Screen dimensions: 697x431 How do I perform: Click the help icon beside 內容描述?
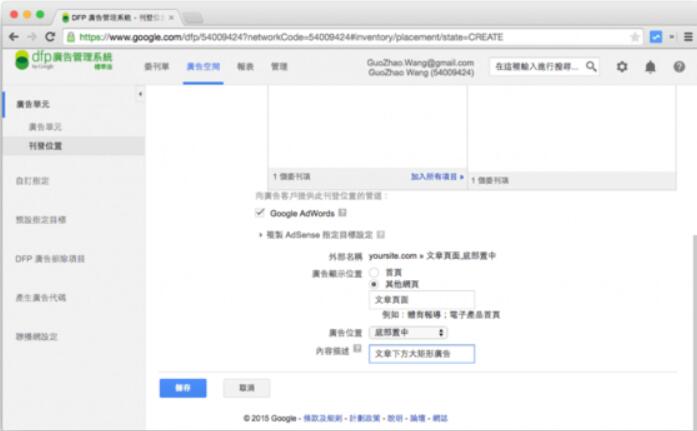point(357,349)
